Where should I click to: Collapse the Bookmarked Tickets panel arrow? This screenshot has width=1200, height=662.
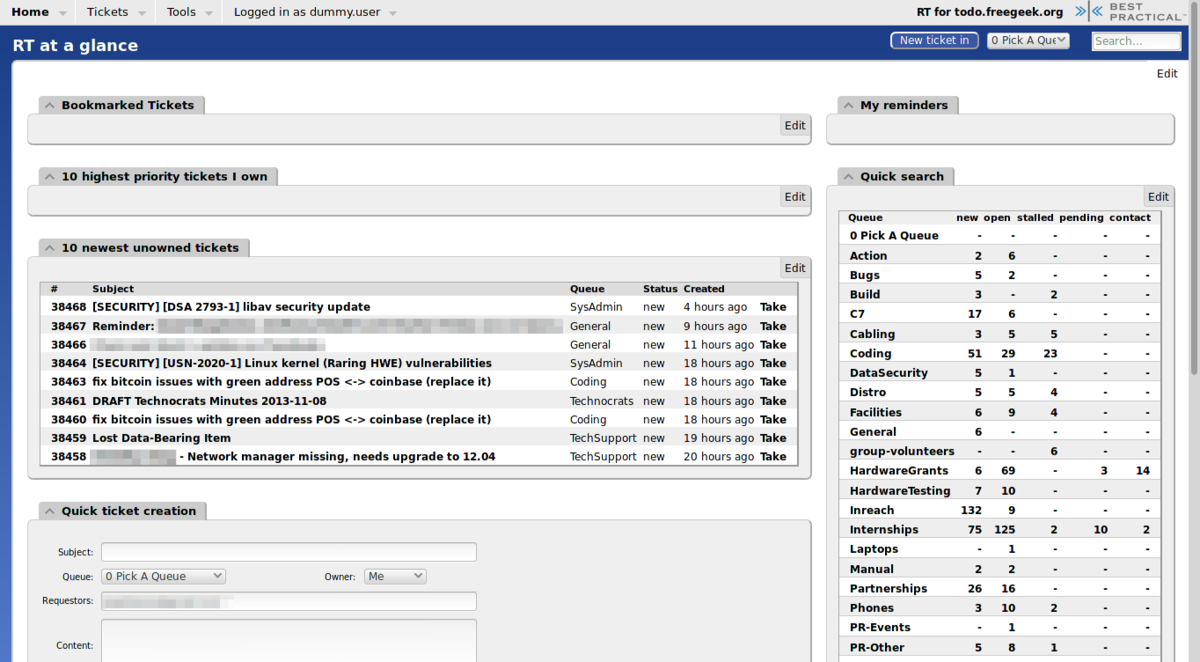point(50,105)
